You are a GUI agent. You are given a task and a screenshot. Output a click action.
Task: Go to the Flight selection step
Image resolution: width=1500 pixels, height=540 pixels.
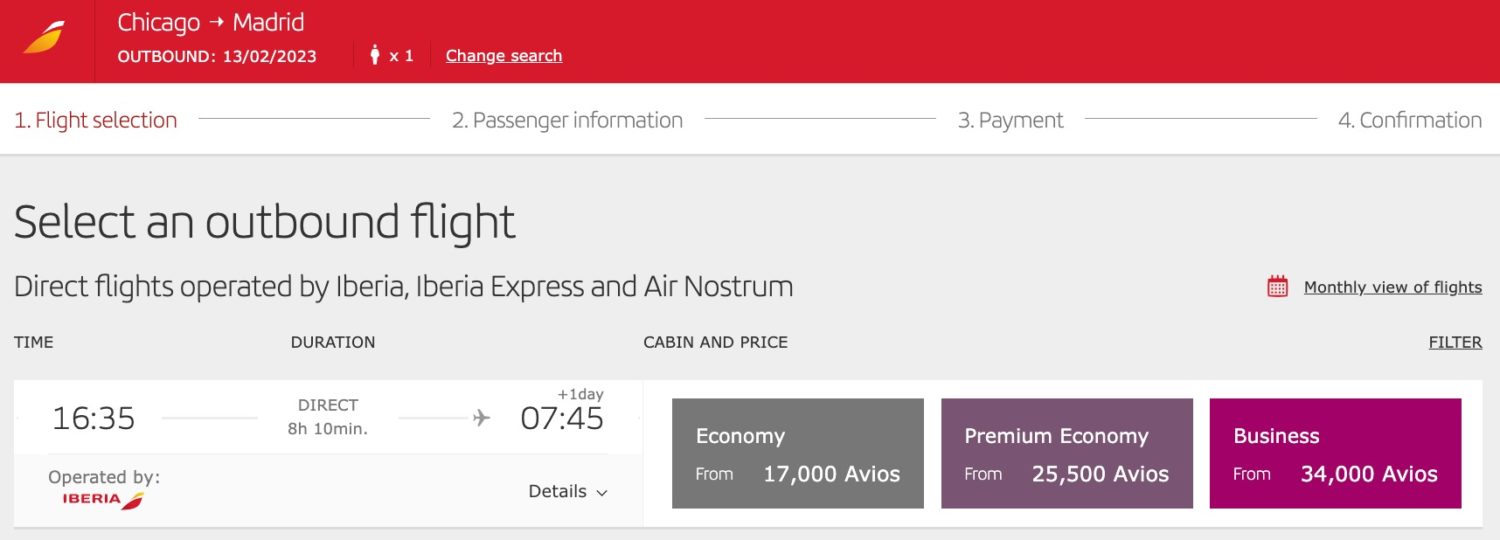(96, 120)
